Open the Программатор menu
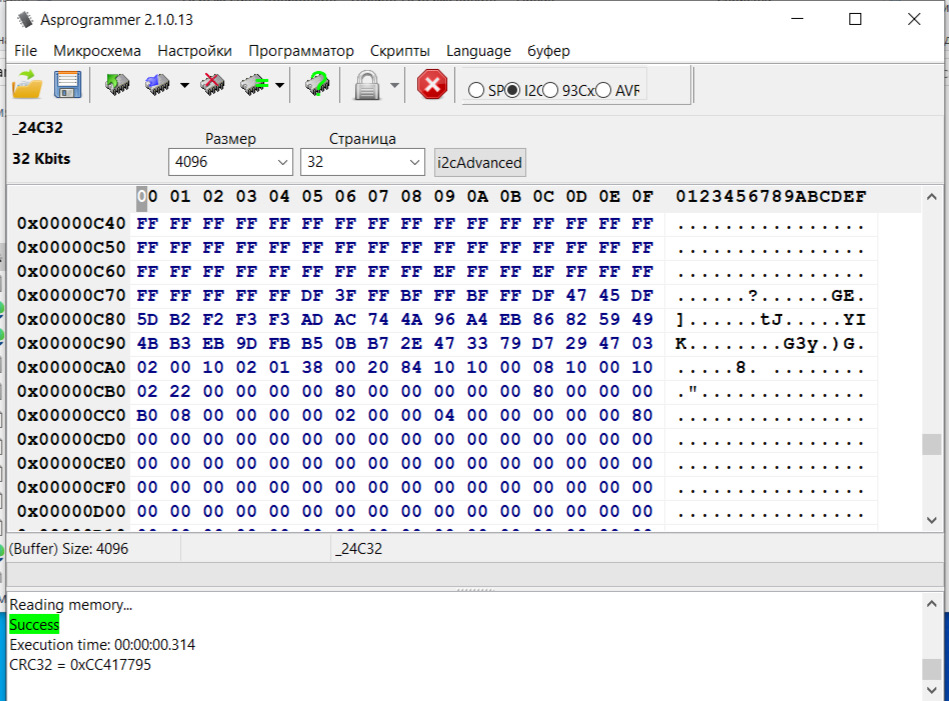The width and height of the screenshot is (949, 701). point(301,51)
